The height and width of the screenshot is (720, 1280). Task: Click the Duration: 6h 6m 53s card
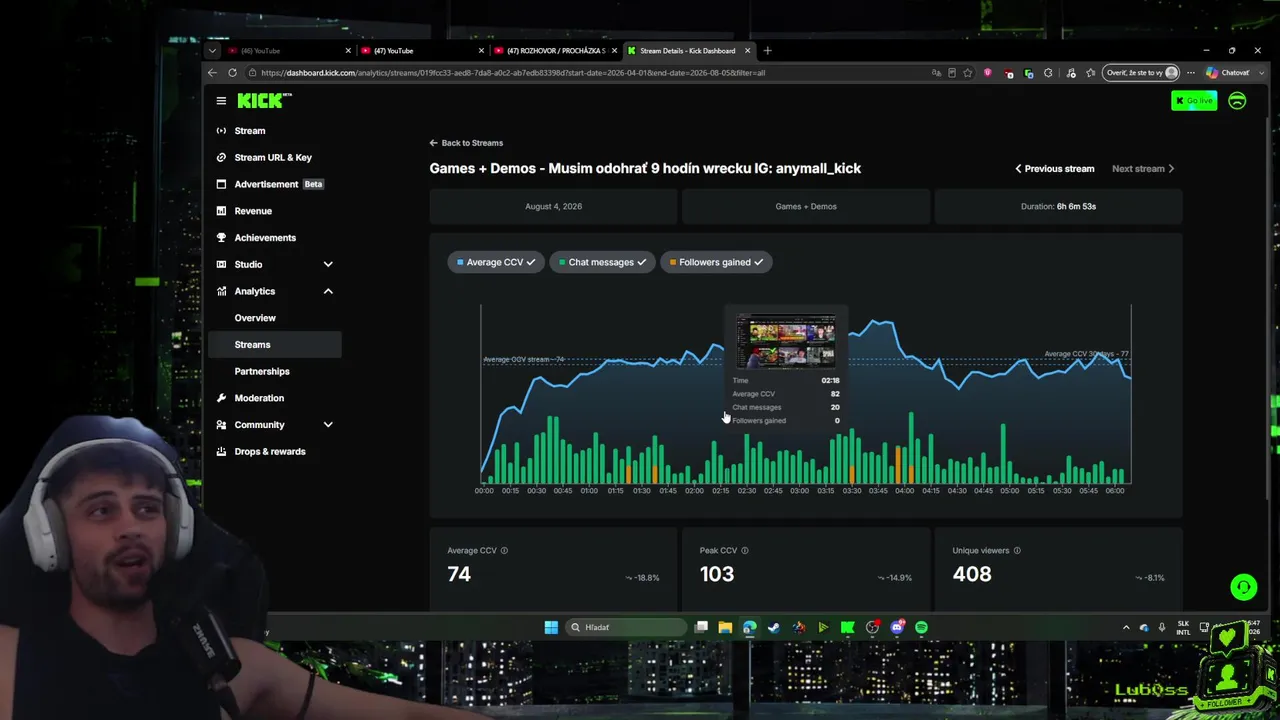coord(1058,207)
